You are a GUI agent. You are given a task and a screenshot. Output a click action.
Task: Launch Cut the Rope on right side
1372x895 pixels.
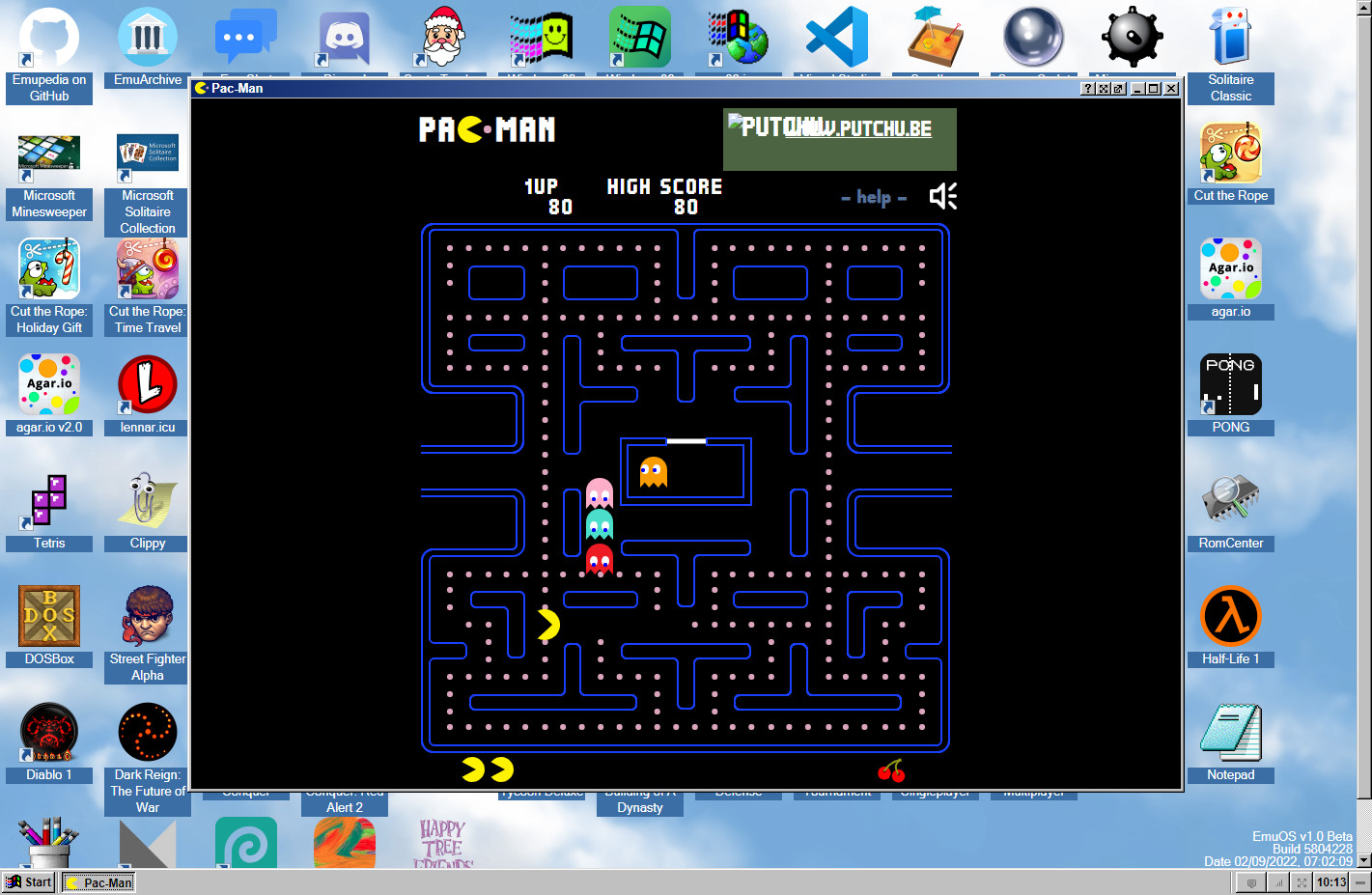click(x=1231, y=162)
